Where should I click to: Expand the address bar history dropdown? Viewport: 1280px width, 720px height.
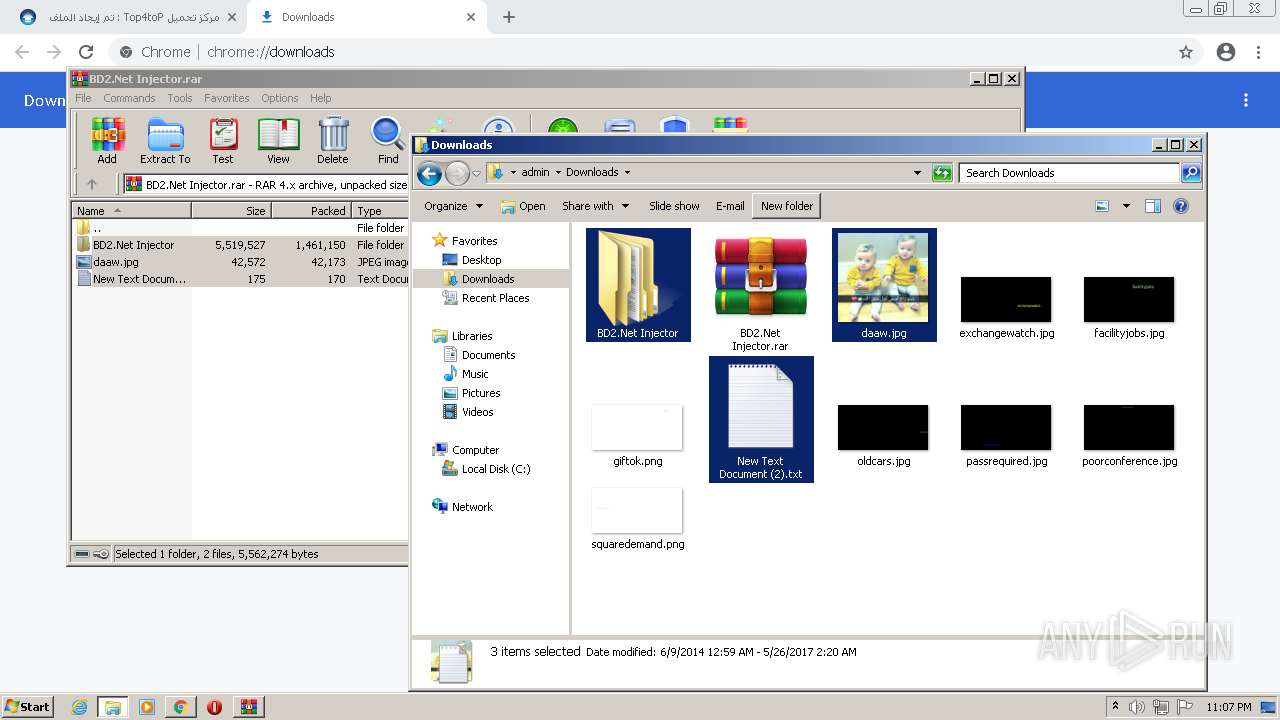tap(917, 173)
